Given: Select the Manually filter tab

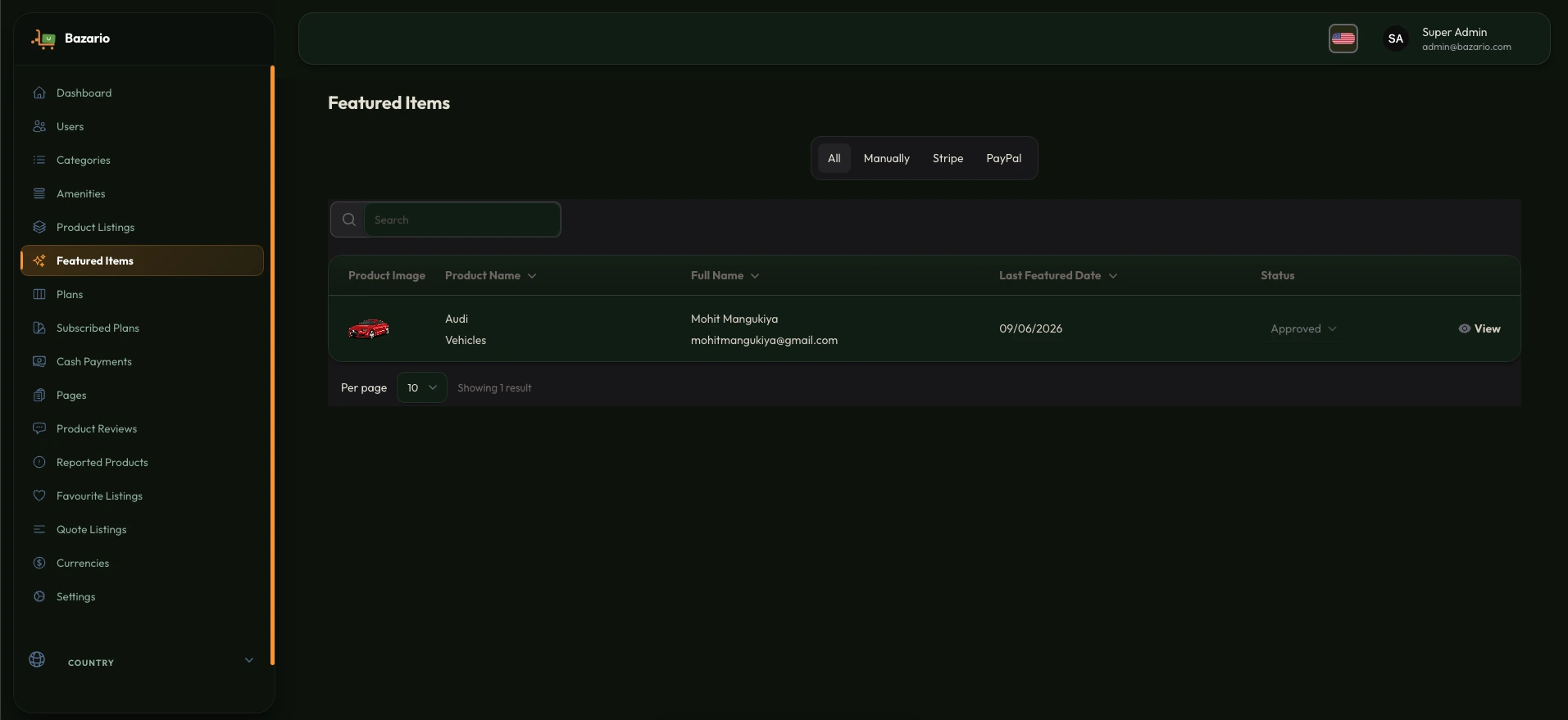Looking at the screenshot, I should 887,158.
